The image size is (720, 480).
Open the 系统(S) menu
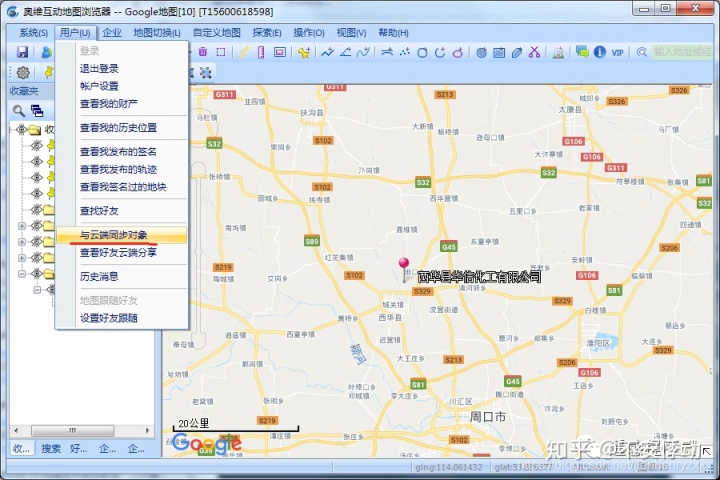(34, 33)
